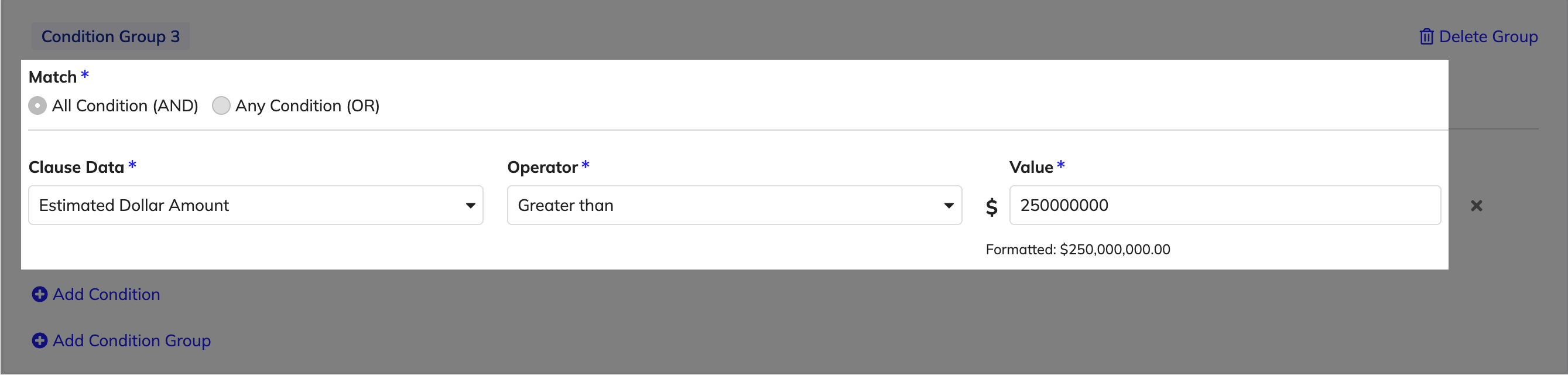Select the Any Condition (OR) radio button

[221, 106]
